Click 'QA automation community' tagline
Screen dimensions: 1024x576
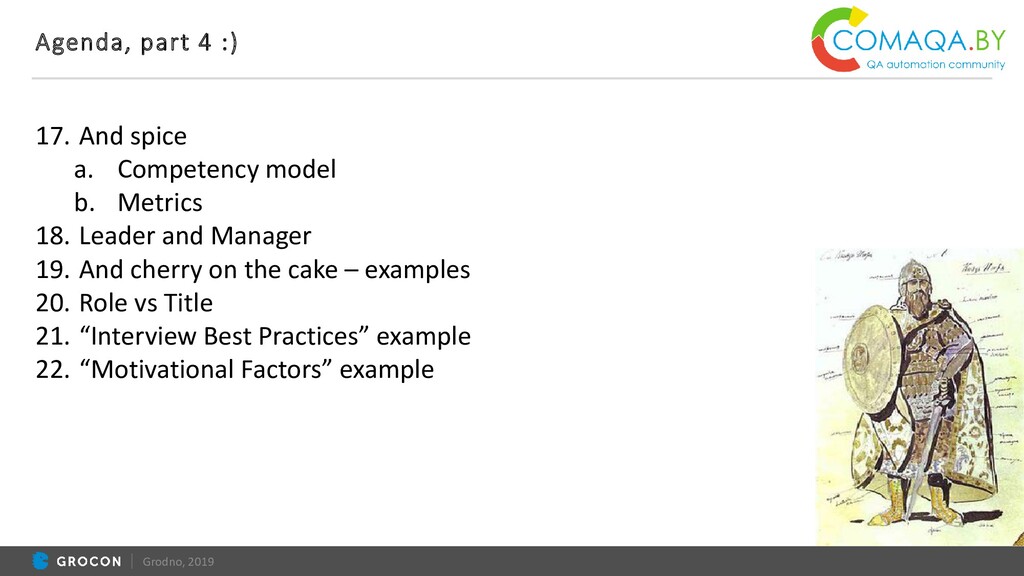coord(935,64)
